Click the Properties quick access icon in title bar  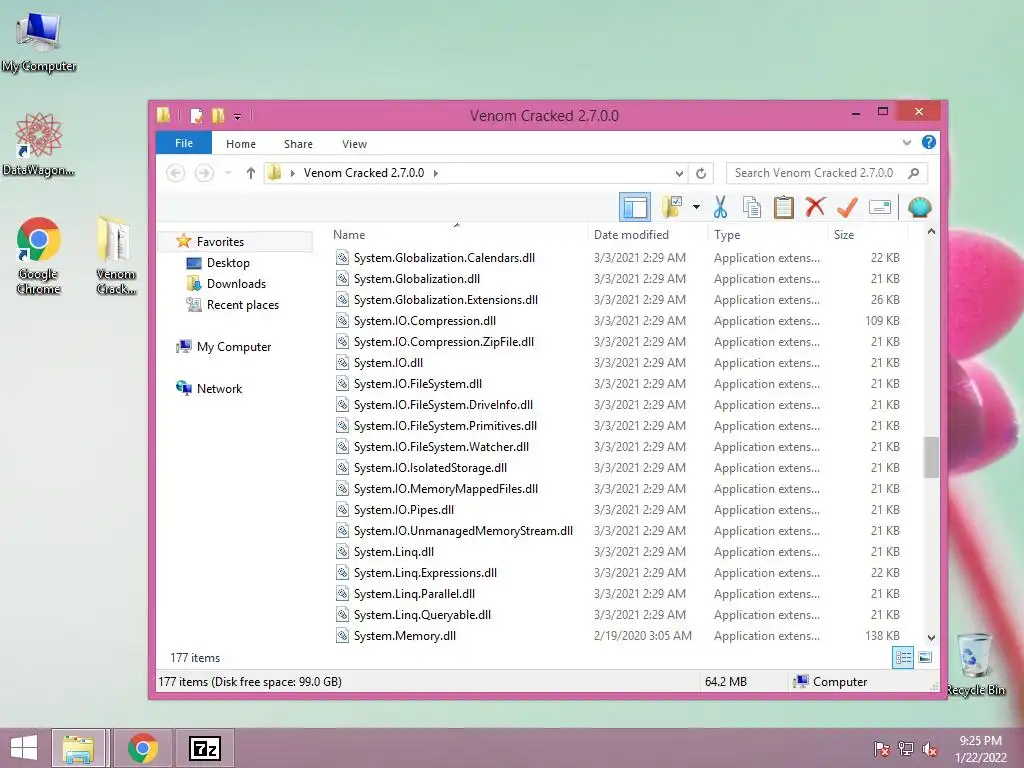196,116
